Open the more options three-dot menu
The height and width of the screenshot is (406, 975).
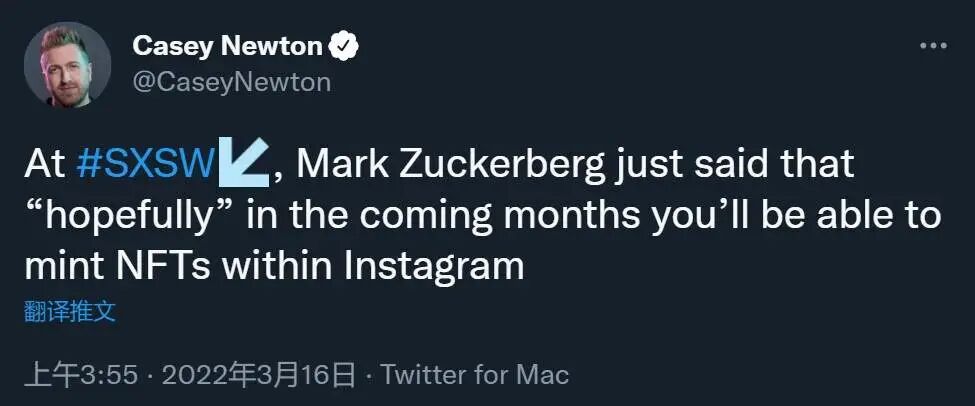click(932, 47)
